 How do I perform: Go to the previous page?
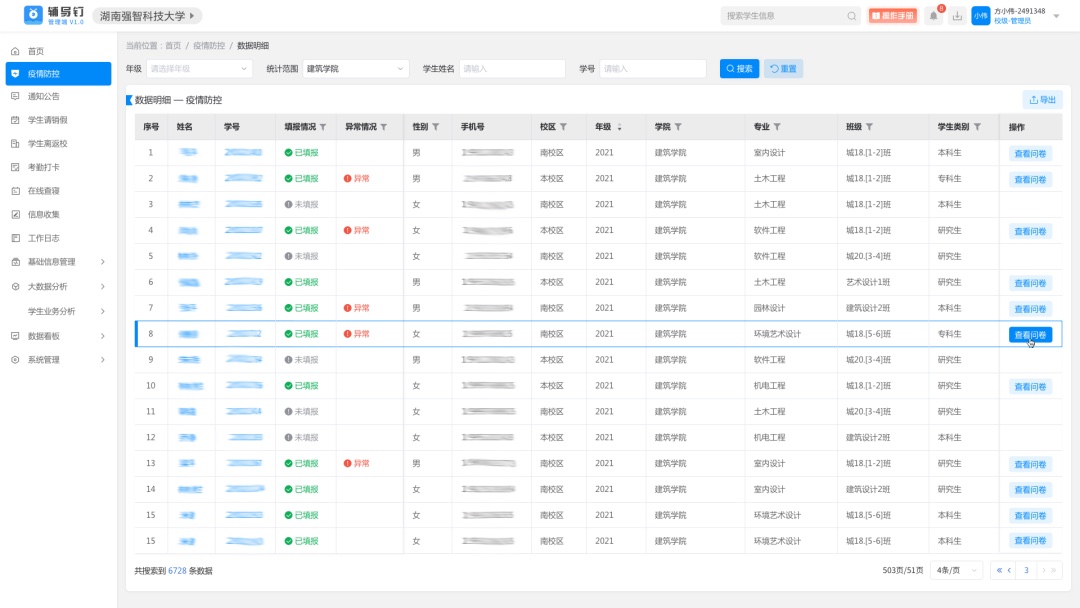pyautogui.click(x=1008, y=570)
